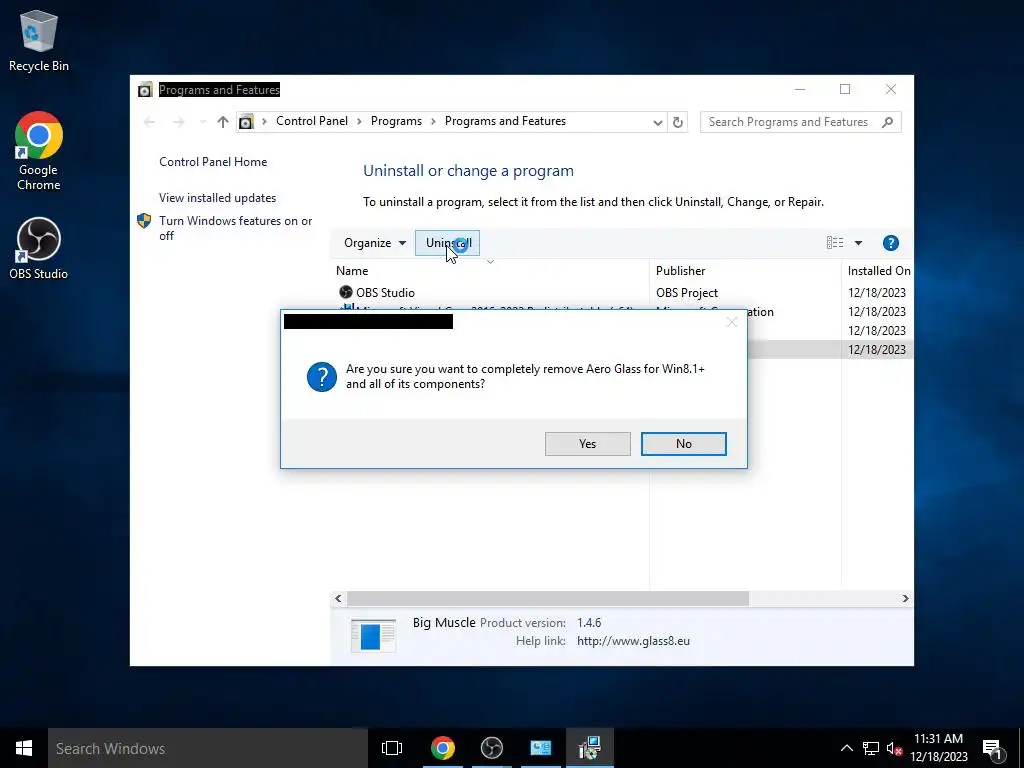Click Programs and Features breadcrumb segment
This screenshot has width=1024, height=768.
click(505, 121)
